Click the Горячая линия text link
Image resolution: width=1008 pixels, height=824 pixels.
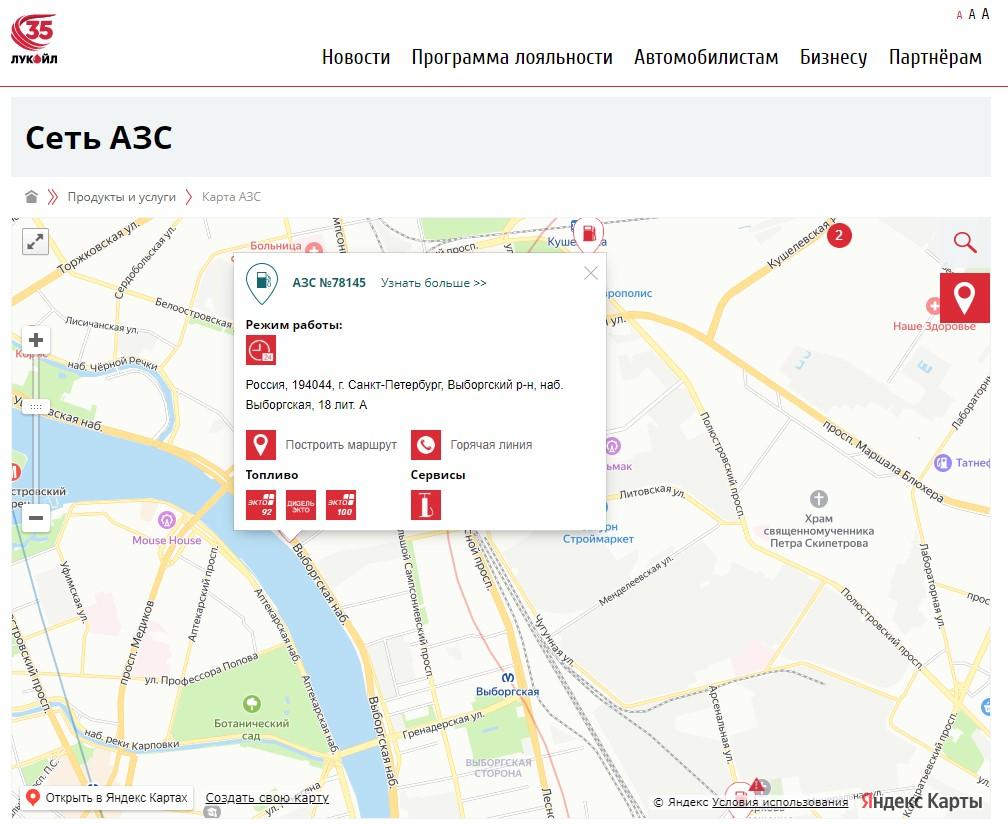pos(491,445)
